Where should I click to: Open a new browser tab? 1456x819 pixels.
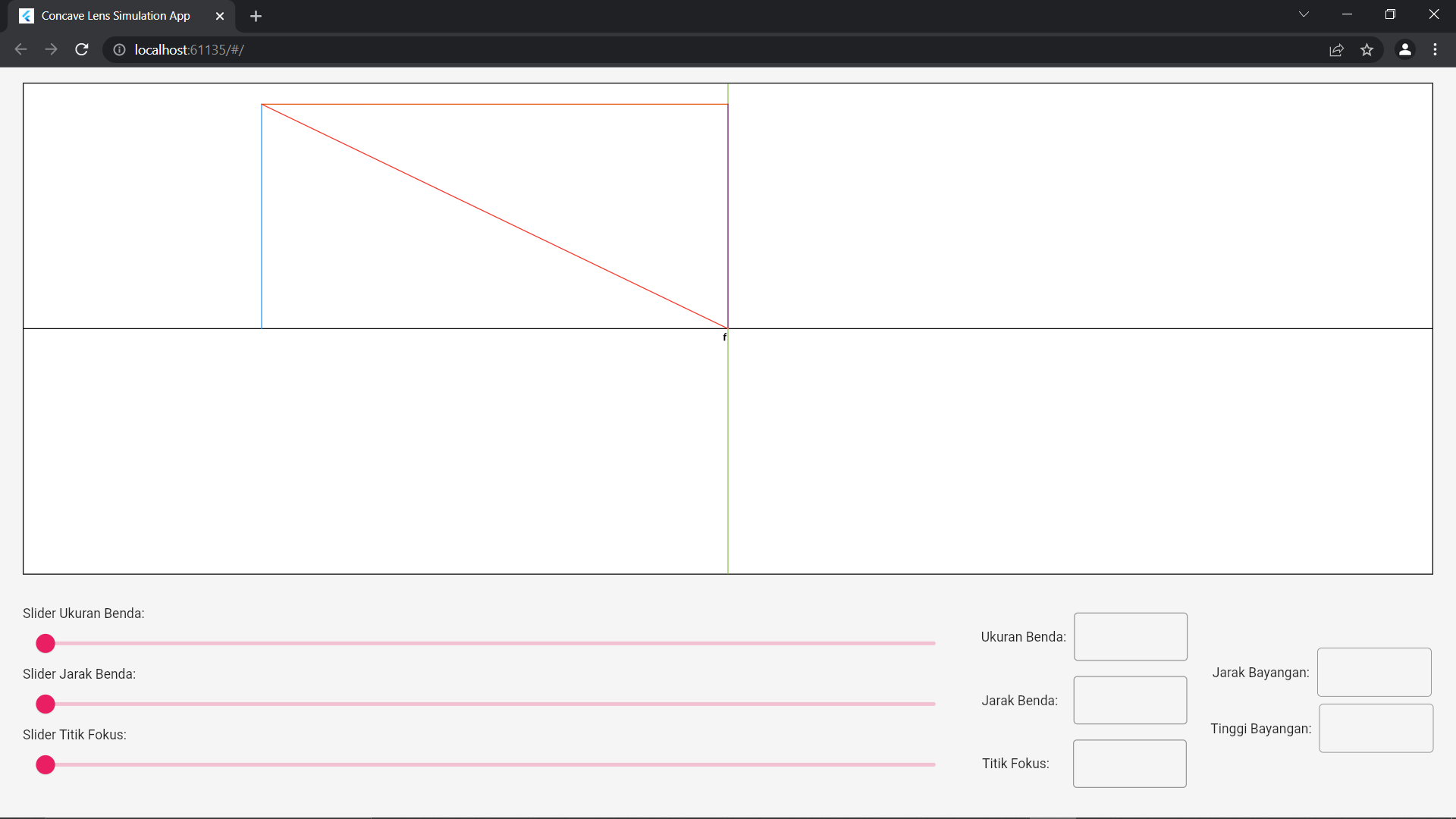[x=256, y=15]
